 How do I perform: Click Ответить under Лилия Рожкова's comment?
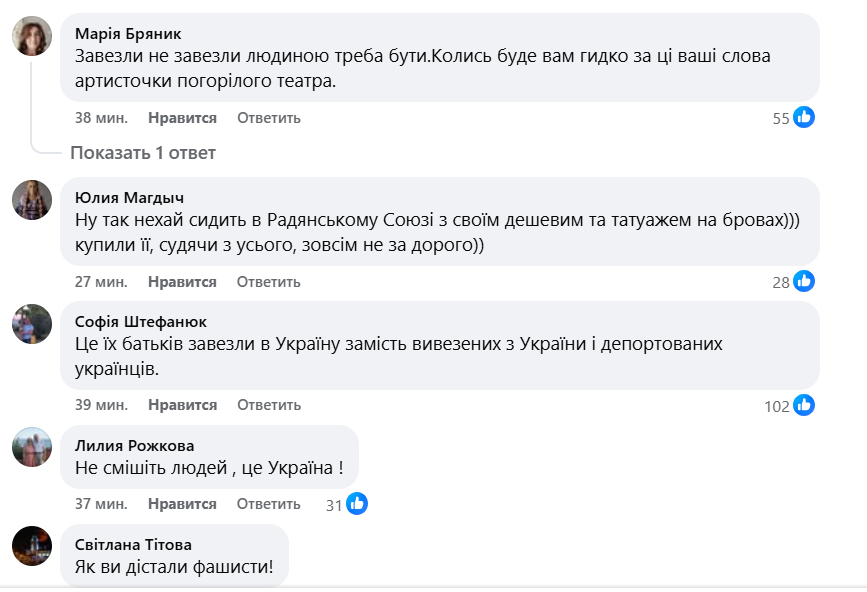(269, 503)
